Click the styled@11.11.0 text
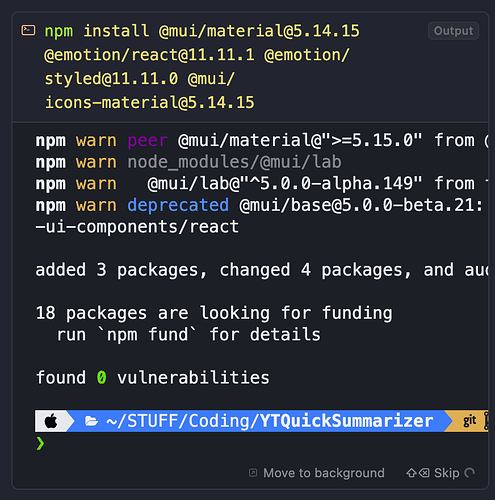Image resolution: width=495 pixels, height=500 pixels. pyautogui.click(x=111, y=79)
